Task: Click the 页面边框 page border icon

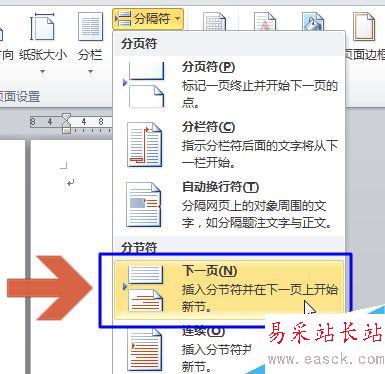Action: tap(364, 27)
